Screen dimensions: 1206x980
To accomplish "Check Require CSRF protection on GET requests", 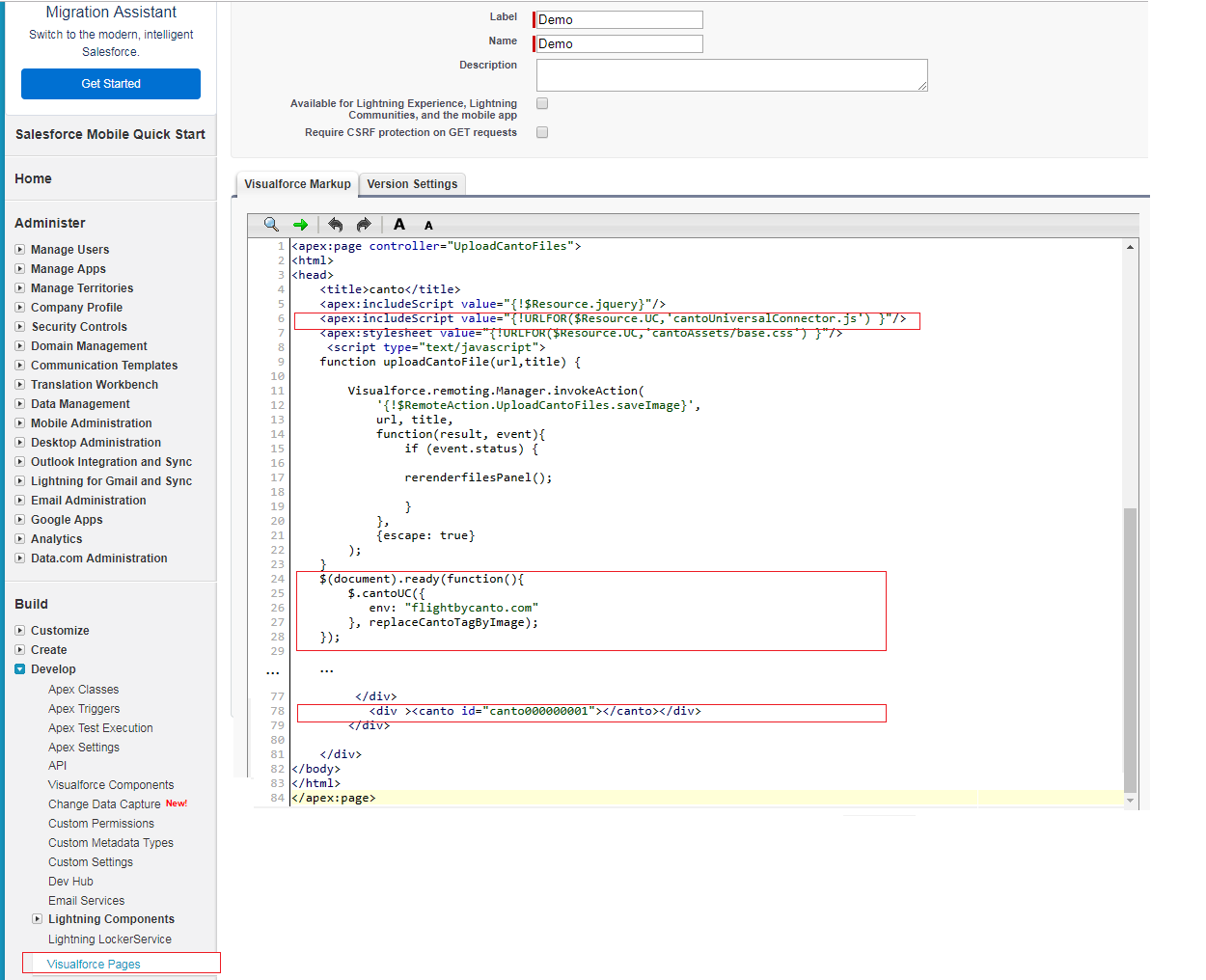I will 542,132.
